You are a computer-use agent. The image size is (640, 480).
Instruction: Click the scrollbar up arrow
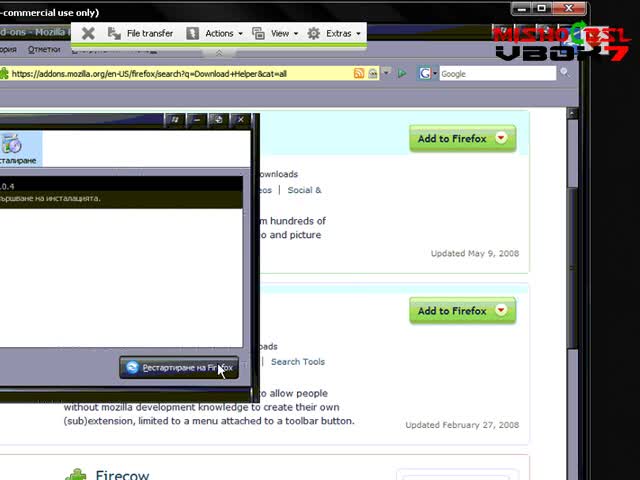(x=572, y=113)
